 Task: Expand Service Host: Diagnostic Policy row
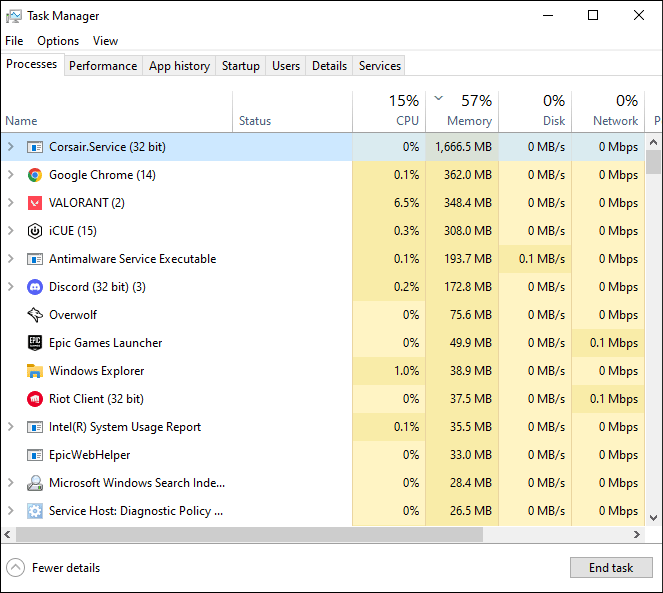pyautogui.click(x=11, y=511)
